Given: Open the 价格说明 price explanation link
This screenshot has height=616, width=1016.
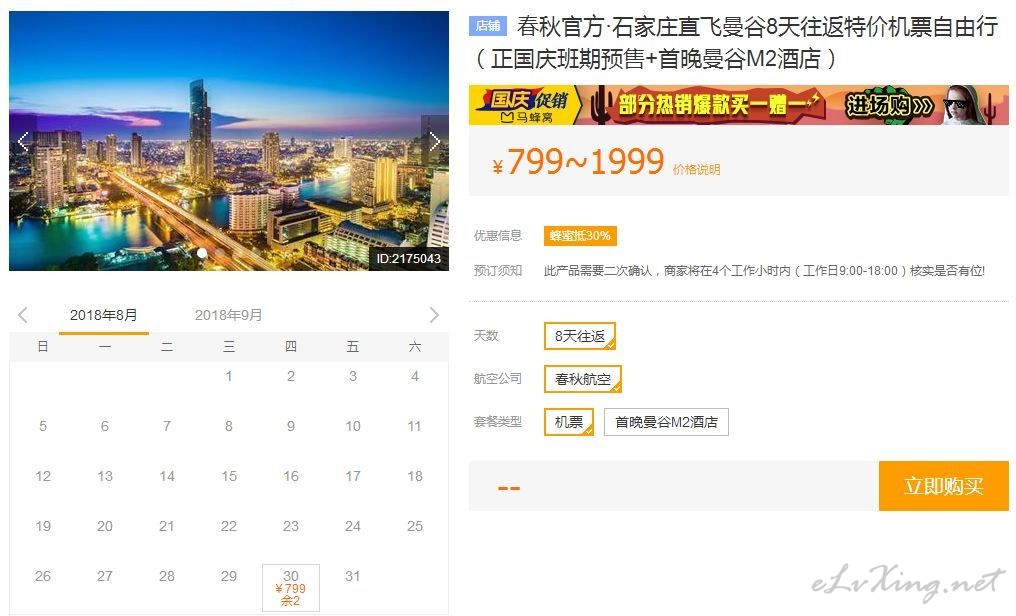Looking at the screenshot, I should (x=697, y=170).
